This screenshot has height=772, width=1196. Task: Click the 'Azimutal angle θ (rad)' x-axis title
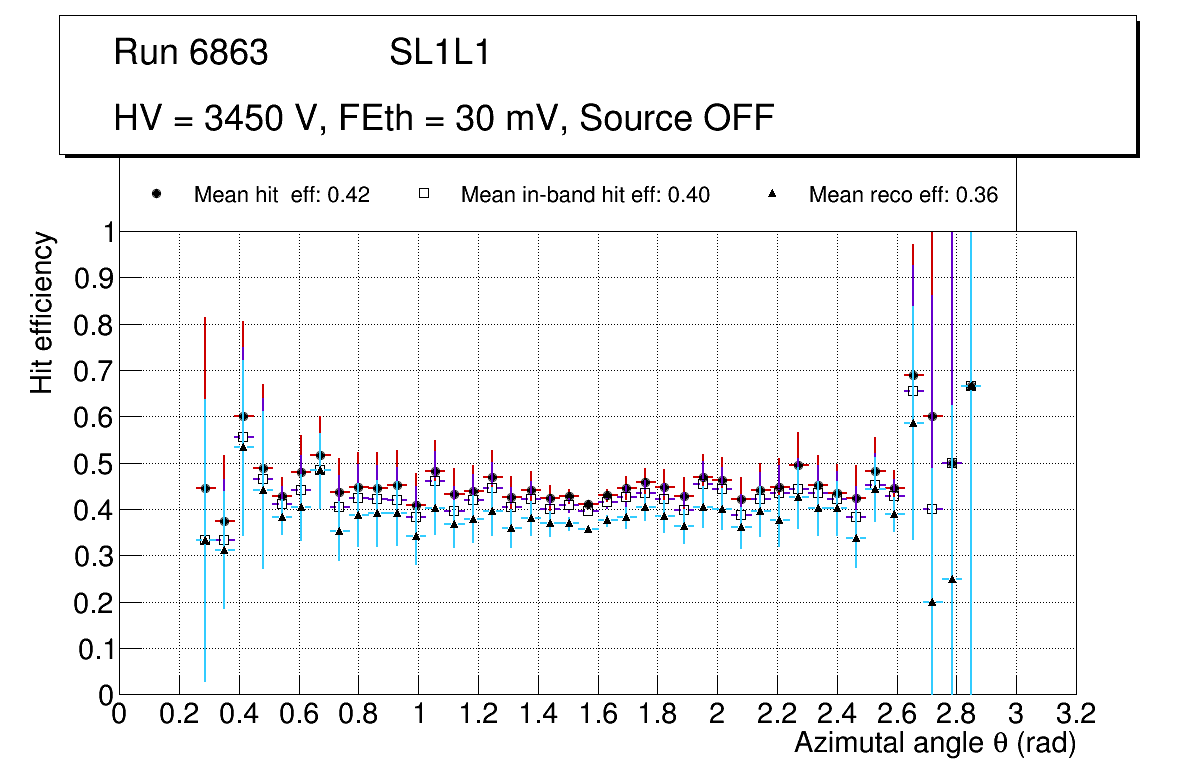[935, 743]
